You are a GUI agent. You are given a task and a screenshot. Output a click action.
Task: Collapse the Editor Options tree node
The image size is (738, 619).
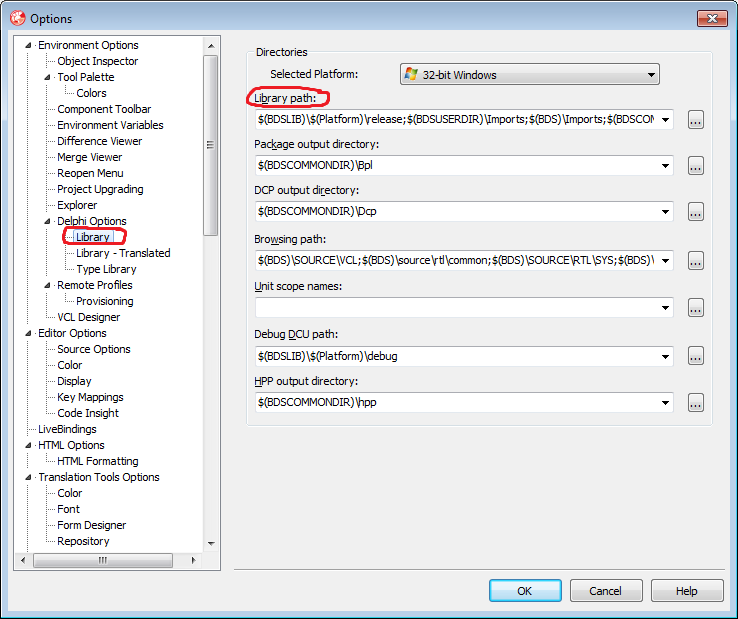[28, 333]
